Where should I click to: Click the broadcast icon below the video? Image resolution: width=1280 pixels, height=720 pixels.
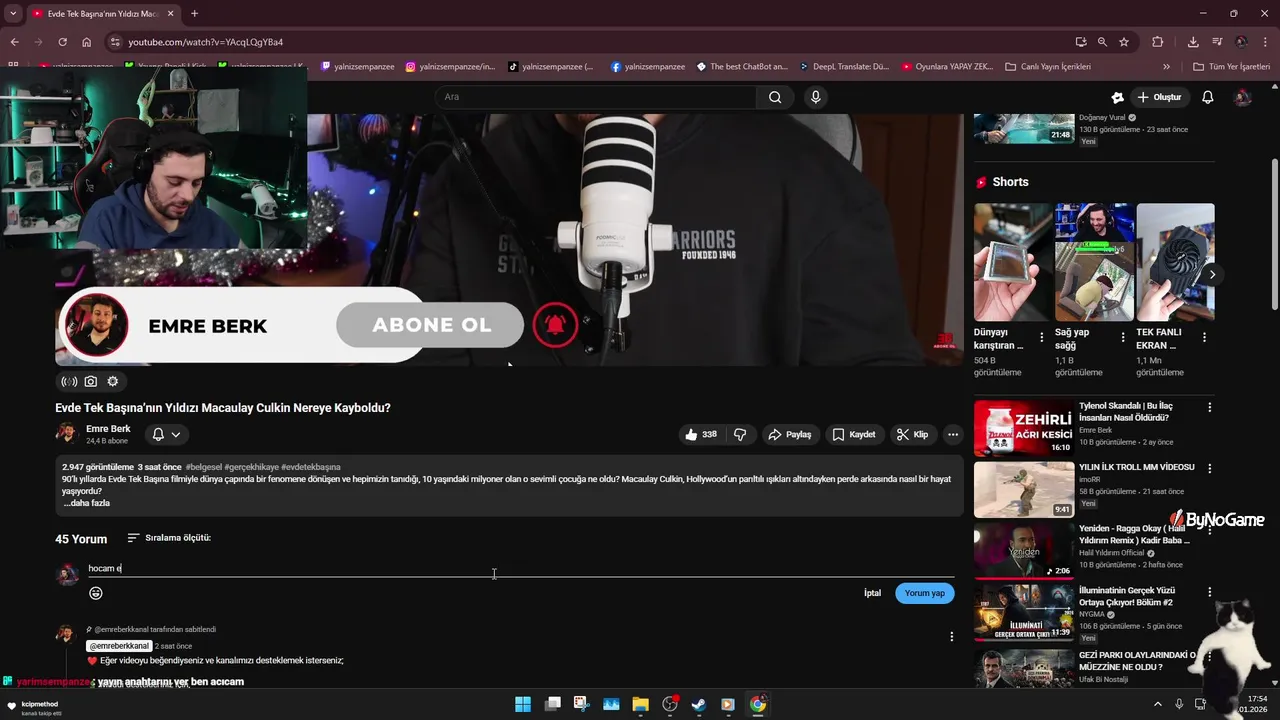pos(69,381)
